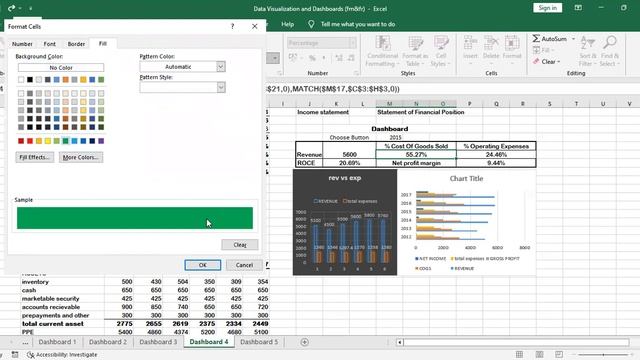Viewport: 640px width, 360px height.
Task: Open the Percentage number format dropdown
Action: tap(353, 43)
